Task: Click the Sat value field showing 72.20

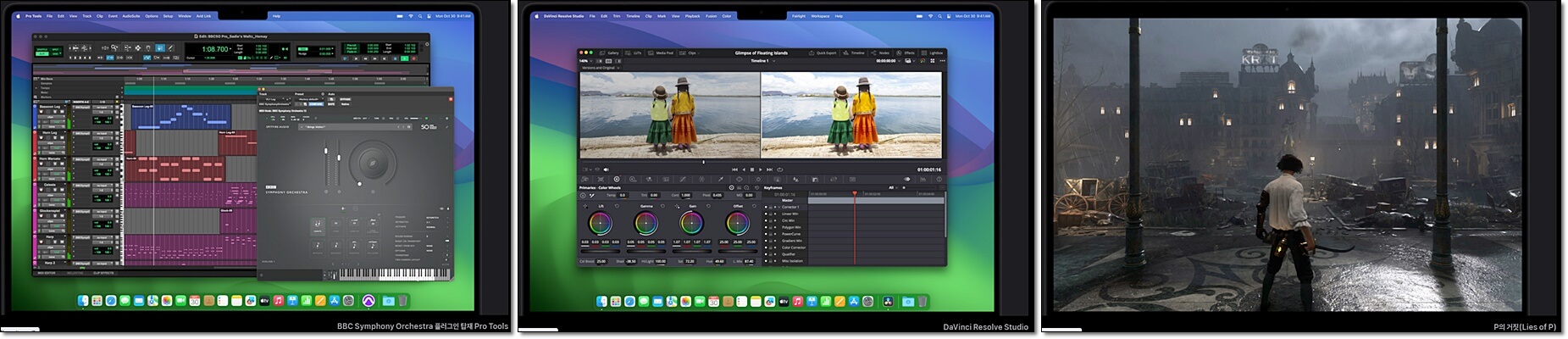Action: [x=690, y=261]
